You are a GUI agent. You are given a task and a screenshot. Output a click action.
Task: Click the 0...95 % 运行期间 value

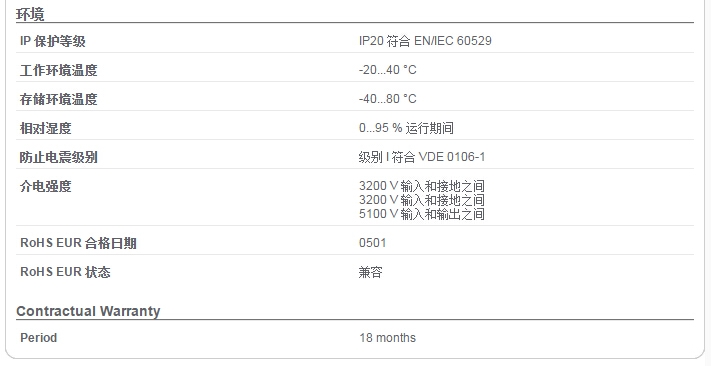coord(406,128)
